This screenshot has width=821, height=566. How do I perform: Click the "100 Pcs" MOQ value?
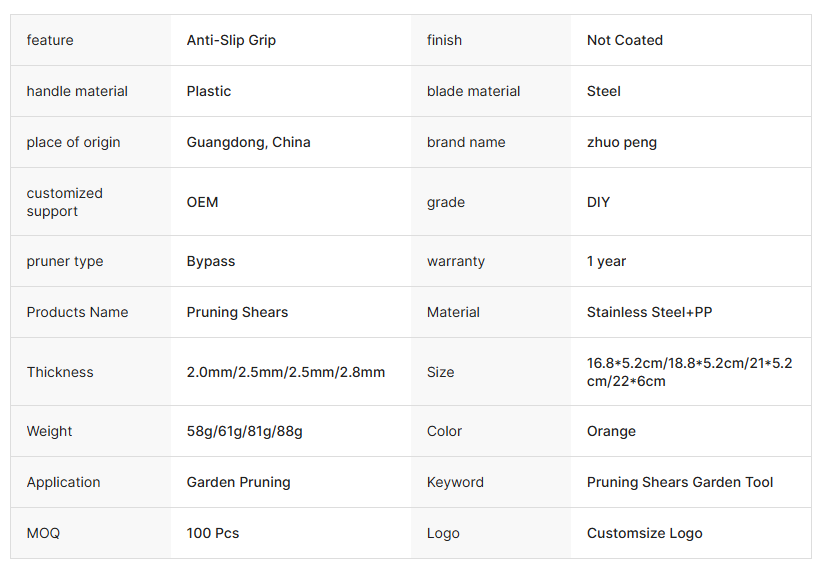(x=212, y=533)
